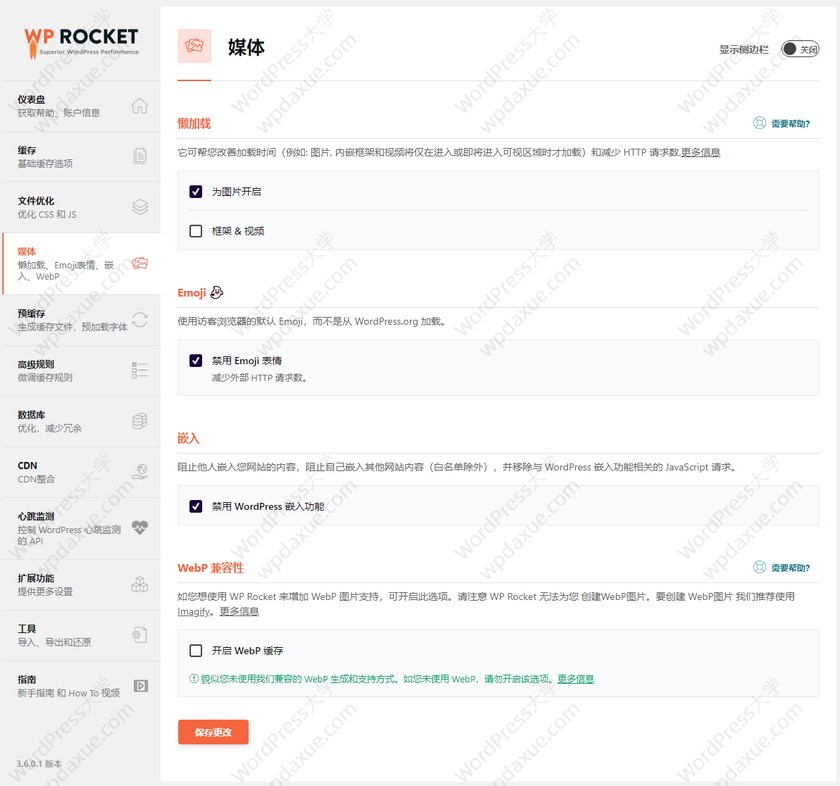
Task: Enable 开启 WebP 缓存 checkbox
Action: [196, 650]
